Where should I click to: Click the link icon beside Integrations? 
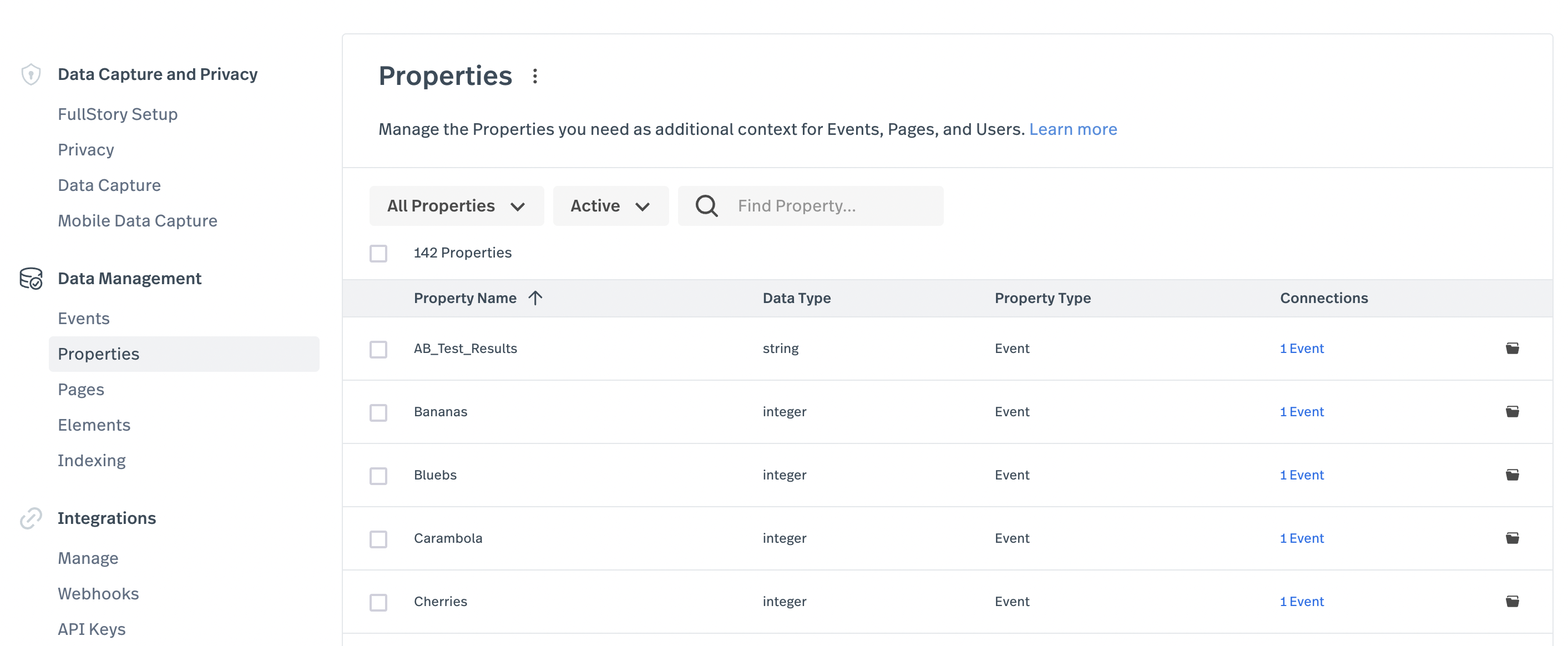tap(31, 518)
